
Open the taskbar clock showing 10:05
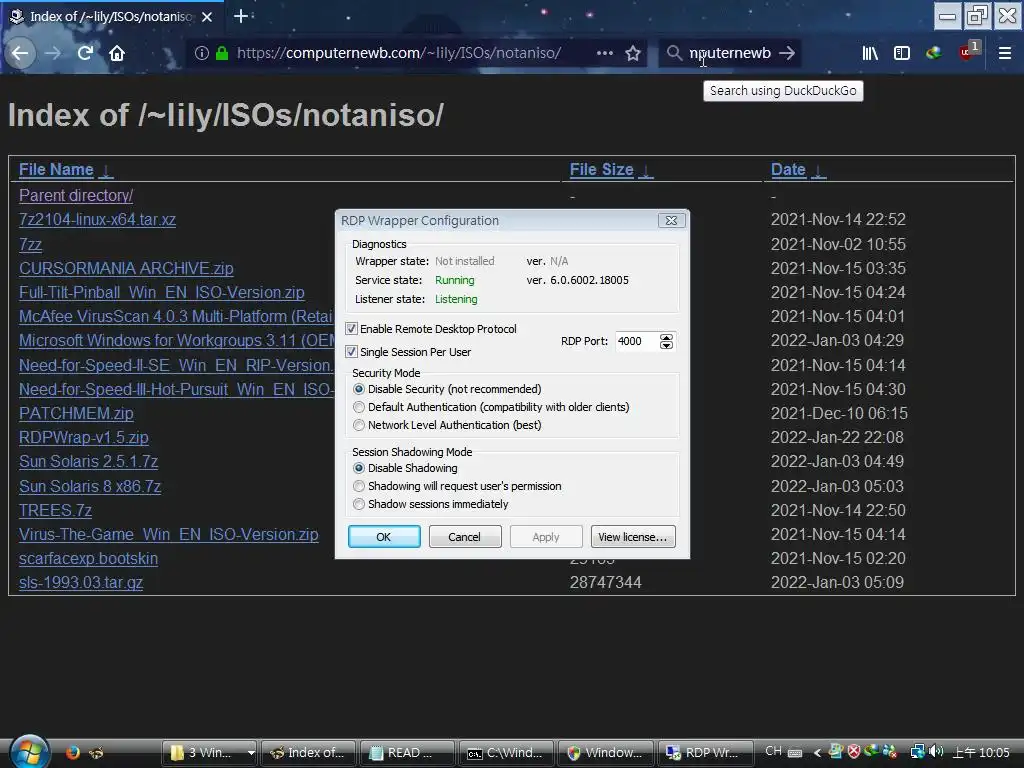(981, 752)
